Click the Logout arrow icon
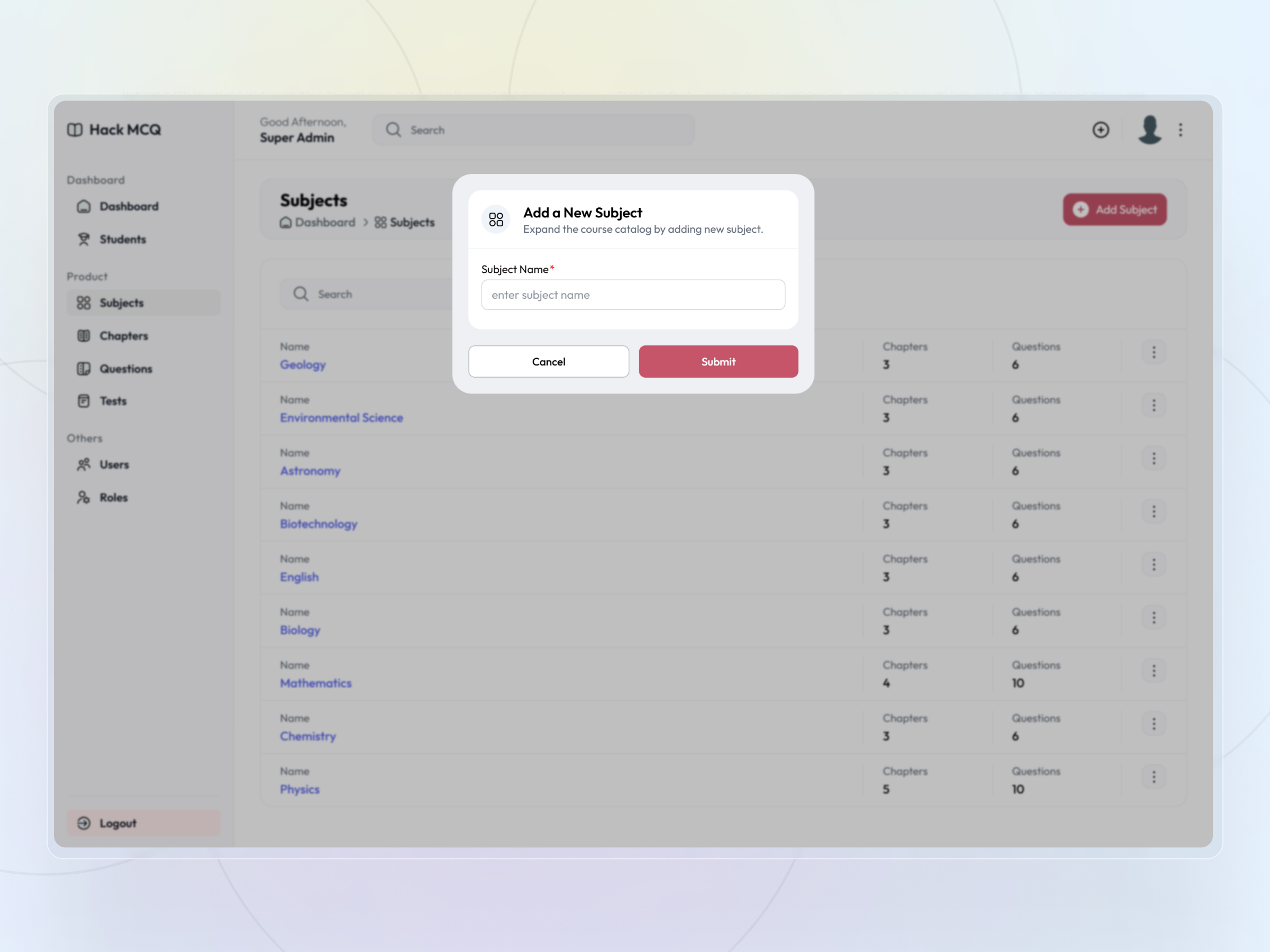Screen dimensions: 1270x952 coord(84,823)
